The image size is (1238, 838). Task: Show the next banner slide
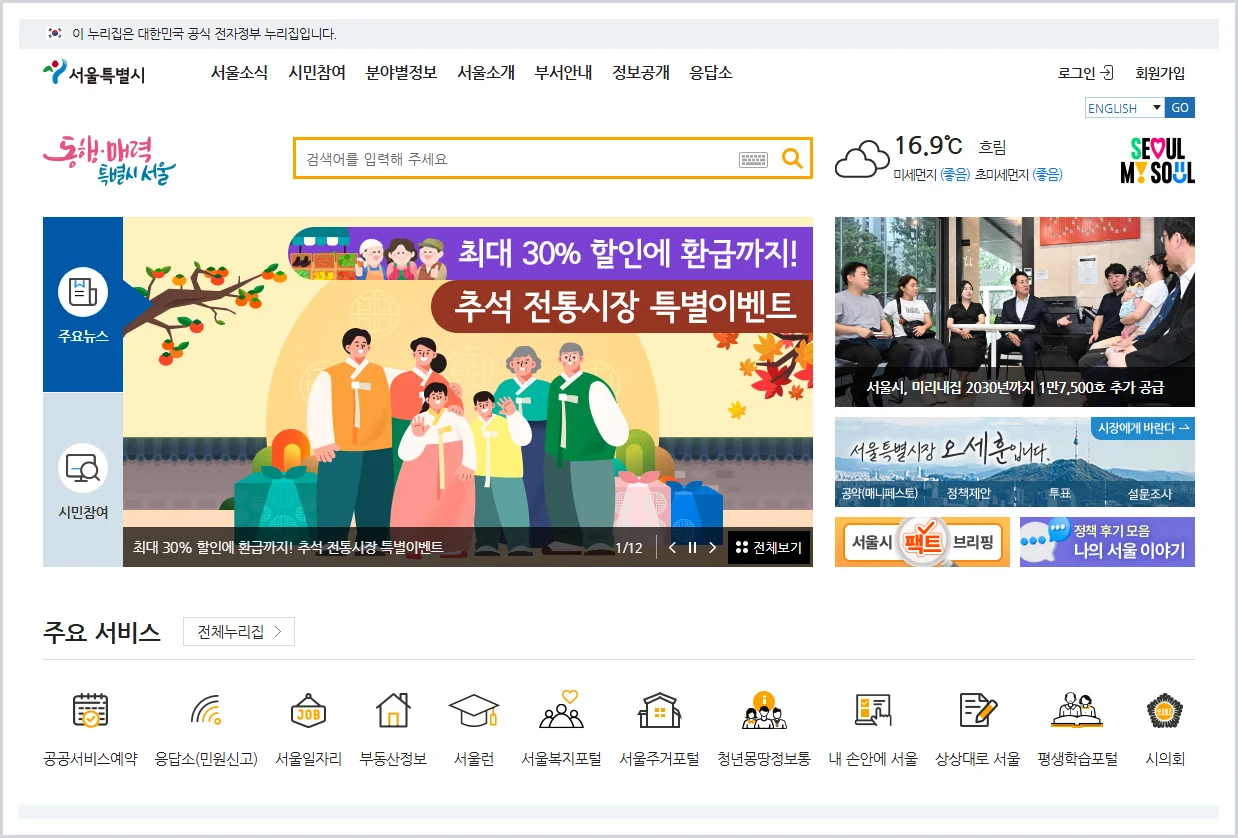pos(712,547)
